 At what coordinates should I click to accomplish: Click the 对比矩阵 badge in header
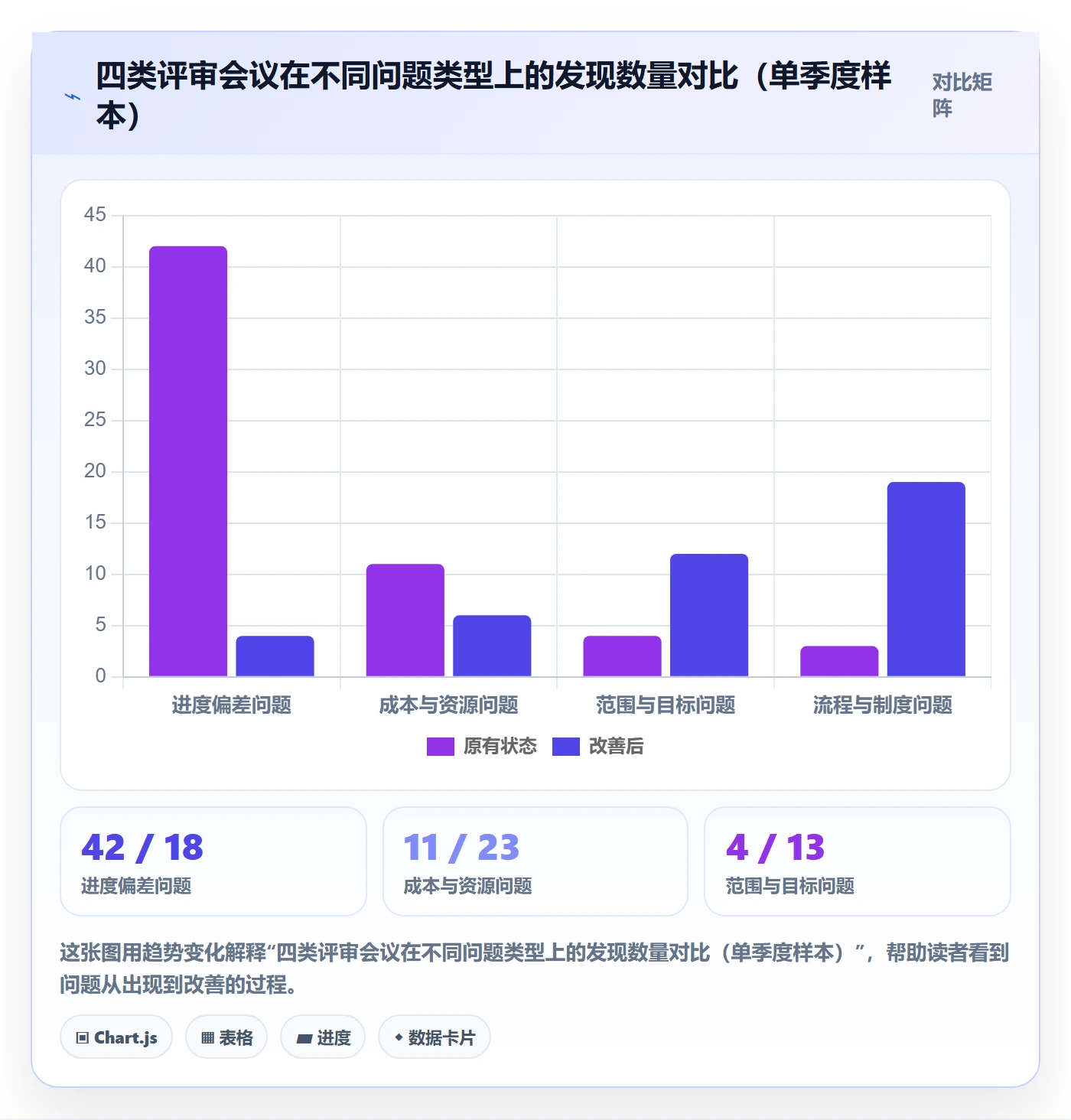pos(962,96)
